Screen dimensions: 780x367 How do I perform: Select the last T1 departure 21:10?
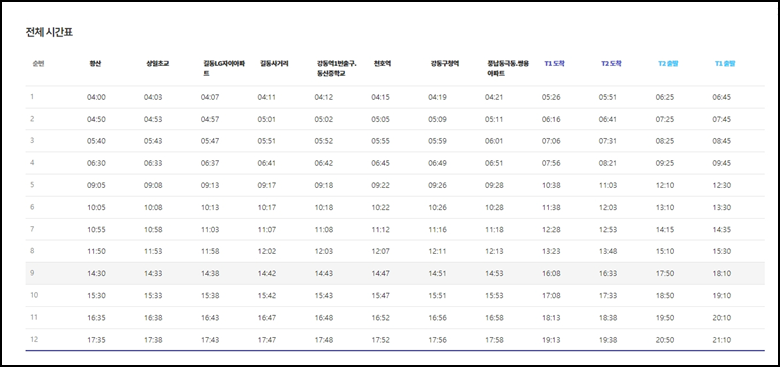[x=721, y=340]
